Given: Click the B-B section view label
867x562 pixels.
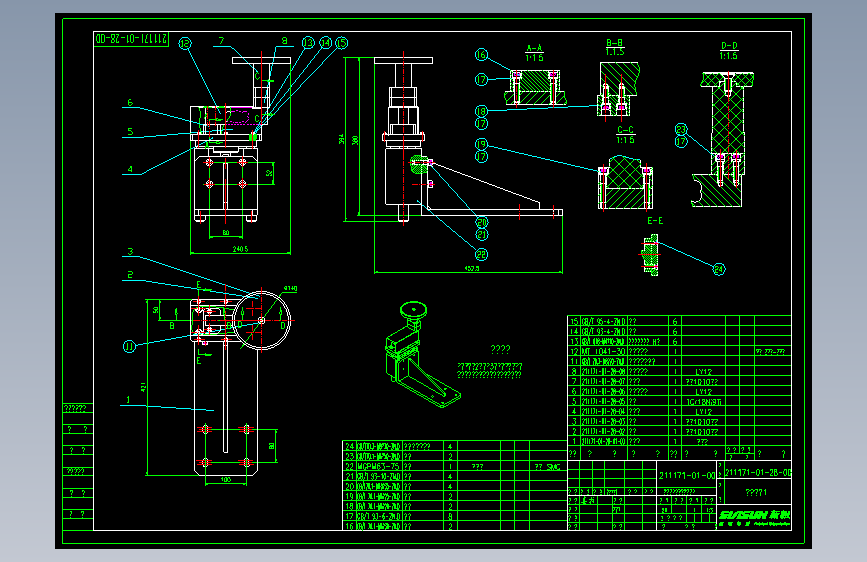Looking at the screenshot, I should [614, 47].
